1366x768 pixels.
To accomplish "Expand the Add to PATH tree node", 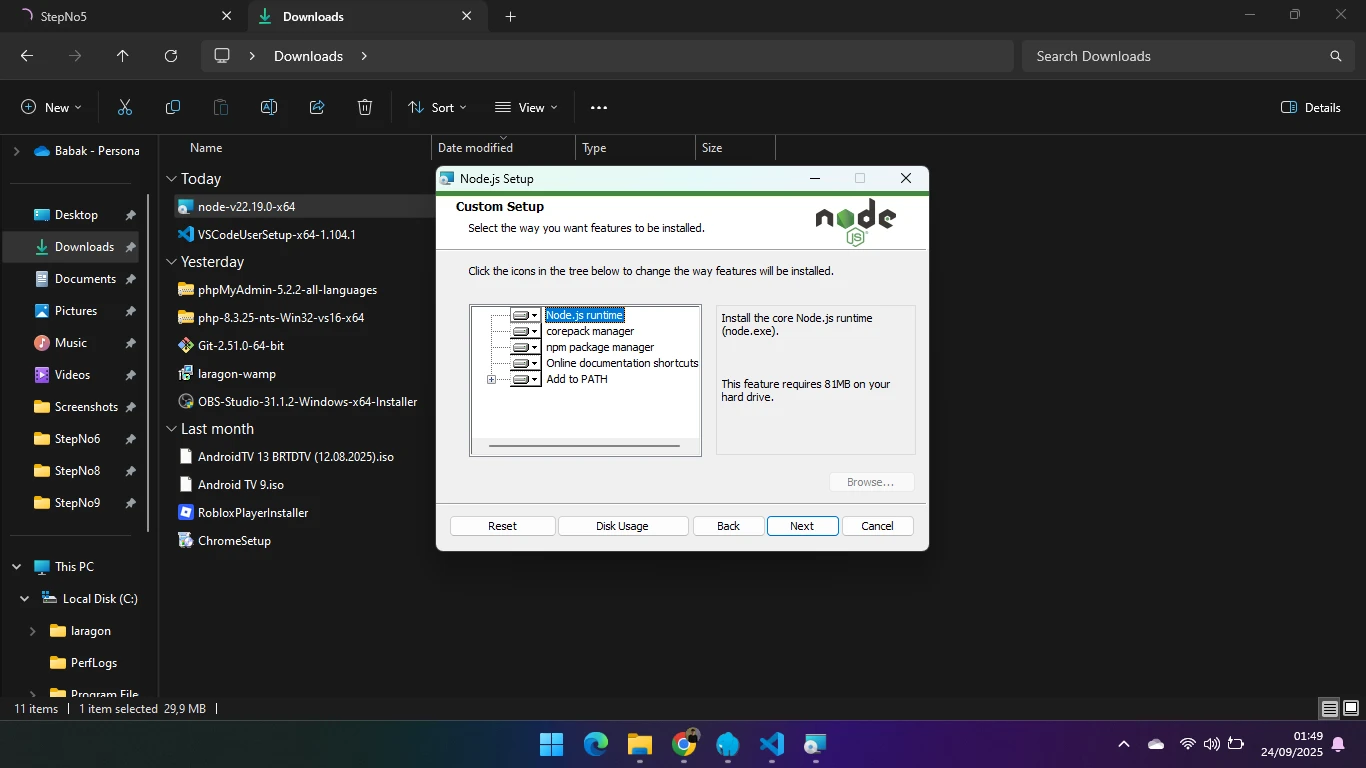I will click(x=491, y=380).
